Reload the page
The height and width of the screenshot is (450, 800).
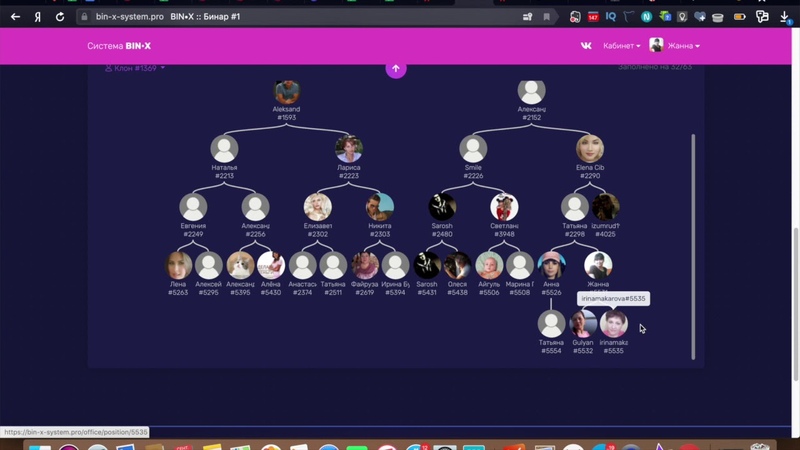pos(60,17)
